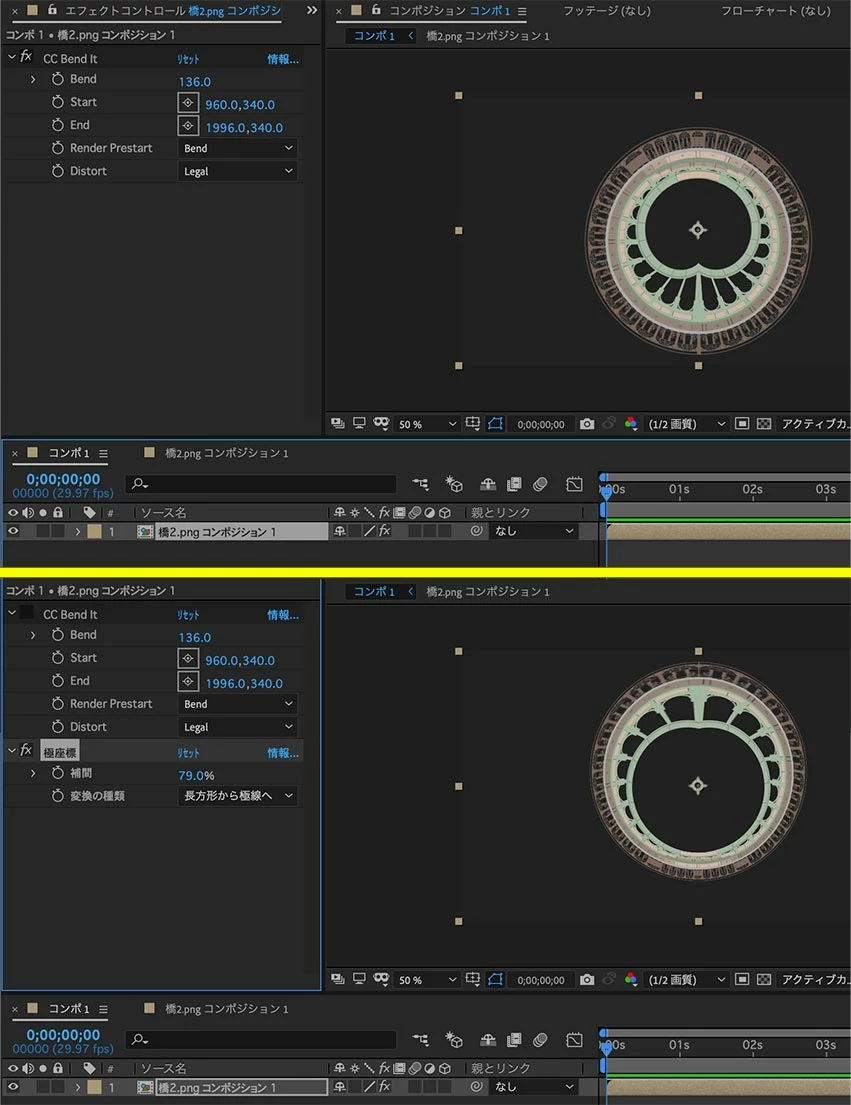
Task: Click the snapshot camera icon in upper viewer
Action: [x=587, y=424]
